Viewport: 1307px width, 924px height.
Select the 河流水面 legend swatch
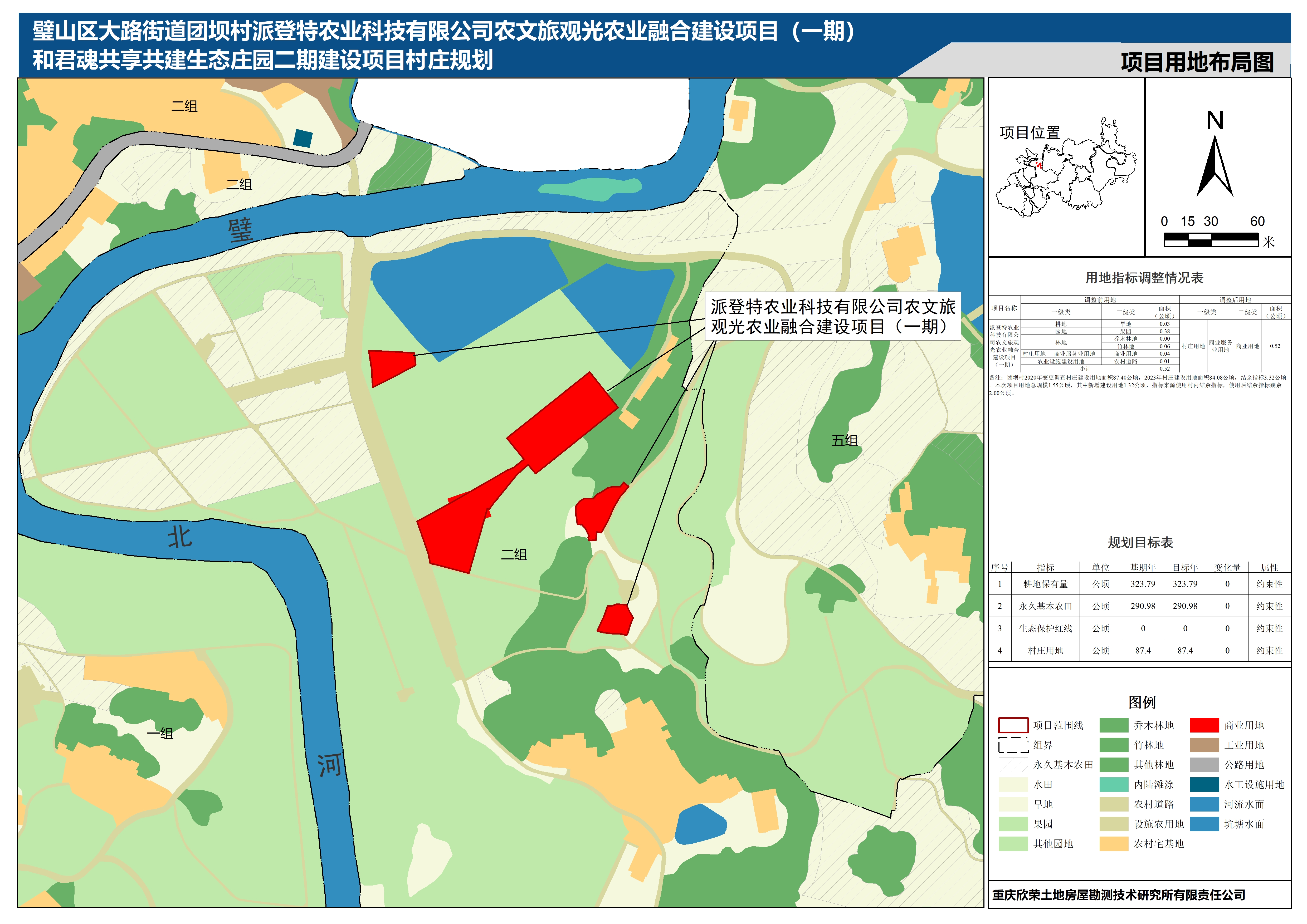pyautogui.click(x=1204, y=804)
